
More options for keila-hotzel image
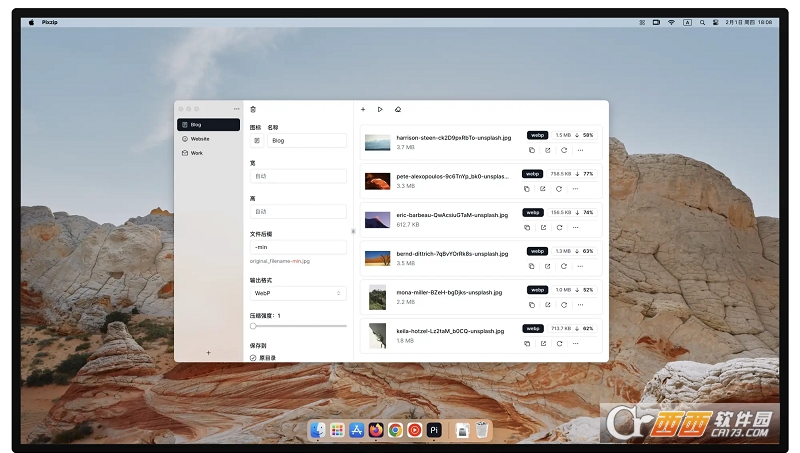(x=576, y=344)
